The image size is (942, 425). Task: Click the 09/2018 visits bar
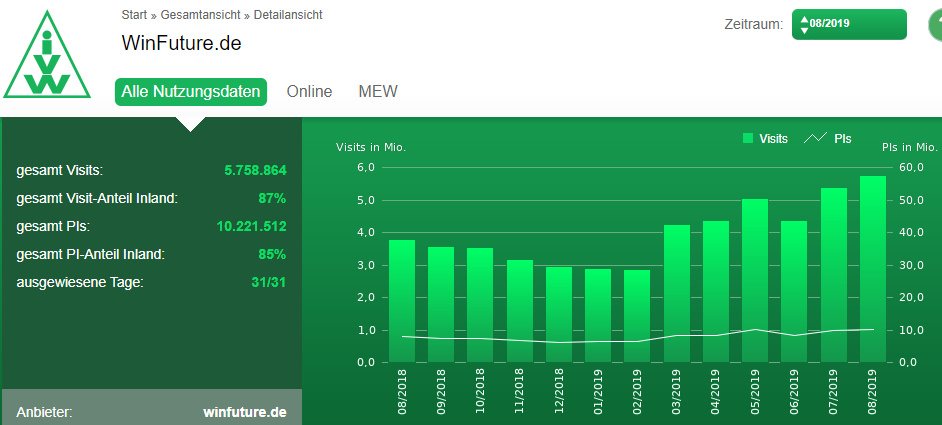click(x=441, y=305)
